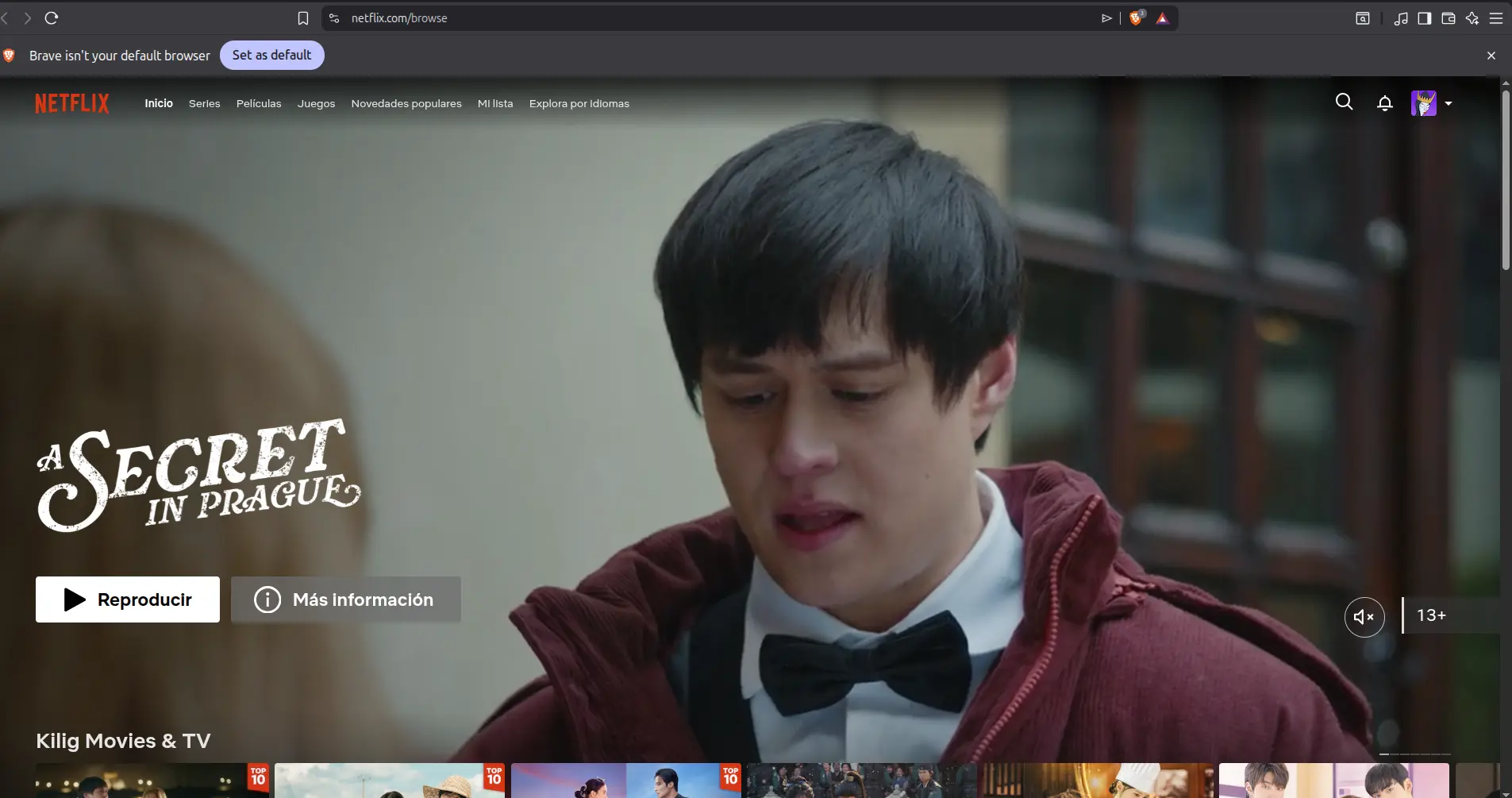Open third Top 10 thumbnail with purple sky

point(626,781)
